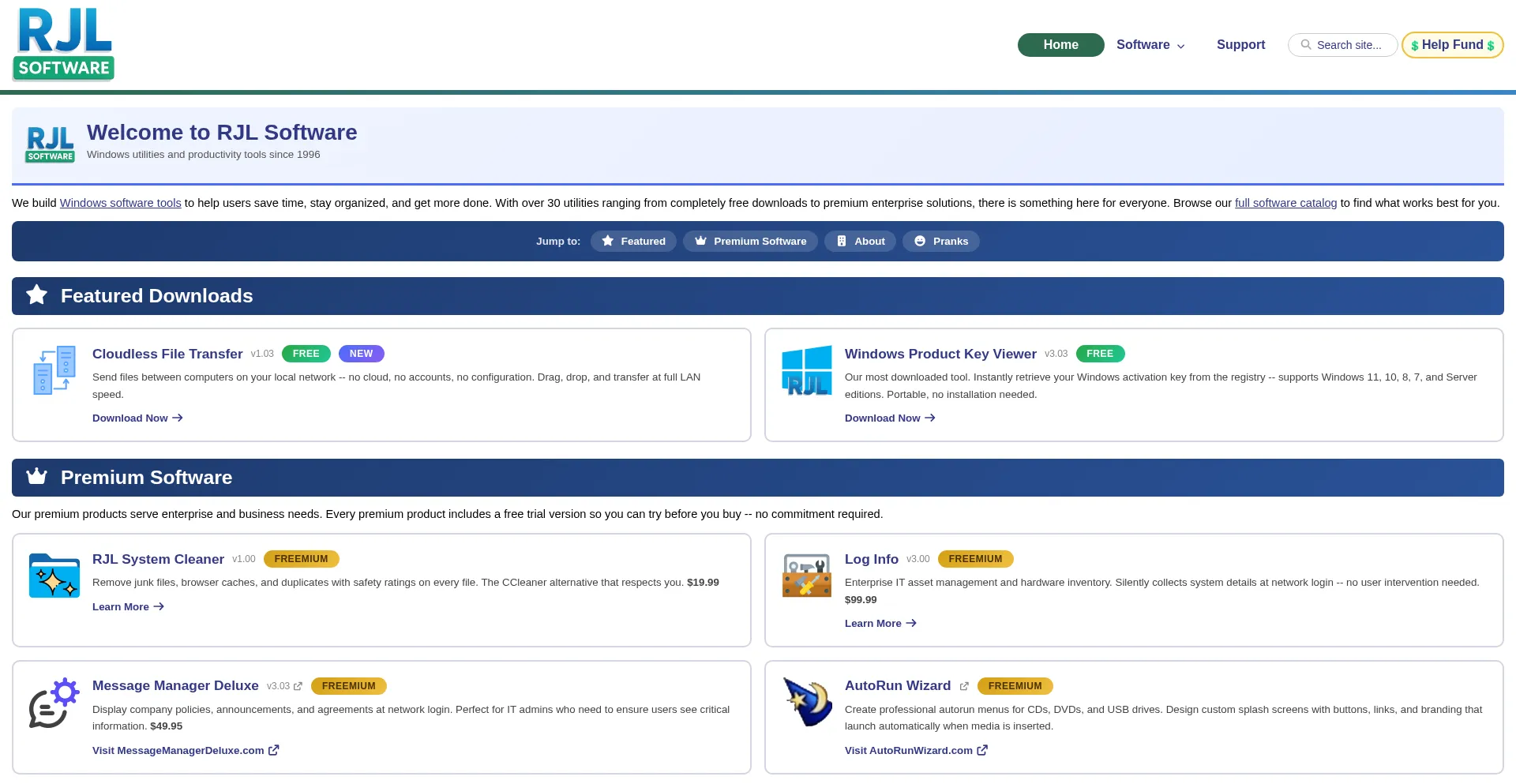Click FREEMIUM badge on RJL System Cleaner

point(302,559)
